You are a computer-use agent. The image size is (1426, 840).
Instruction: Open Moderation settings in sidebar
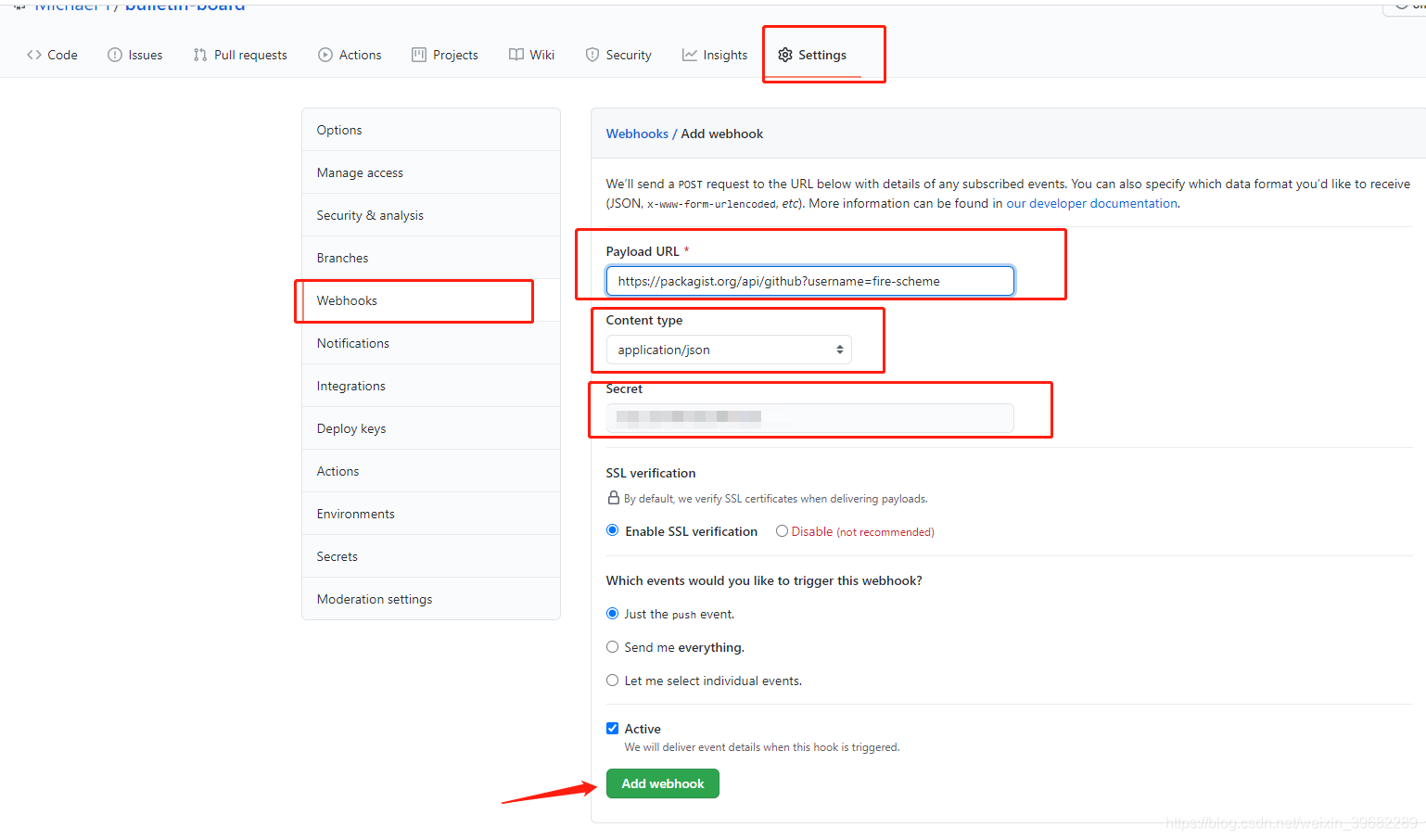click(x=431, y=599)
